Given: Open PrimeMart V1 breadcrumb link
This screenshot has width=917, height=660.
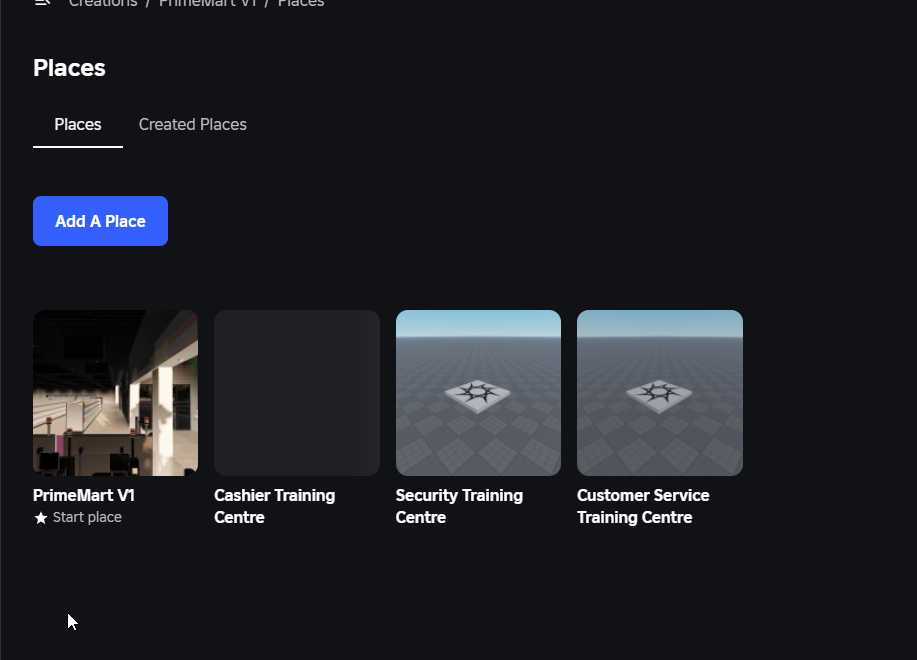Looking at the screenshot, I should [x=207, y=3].
